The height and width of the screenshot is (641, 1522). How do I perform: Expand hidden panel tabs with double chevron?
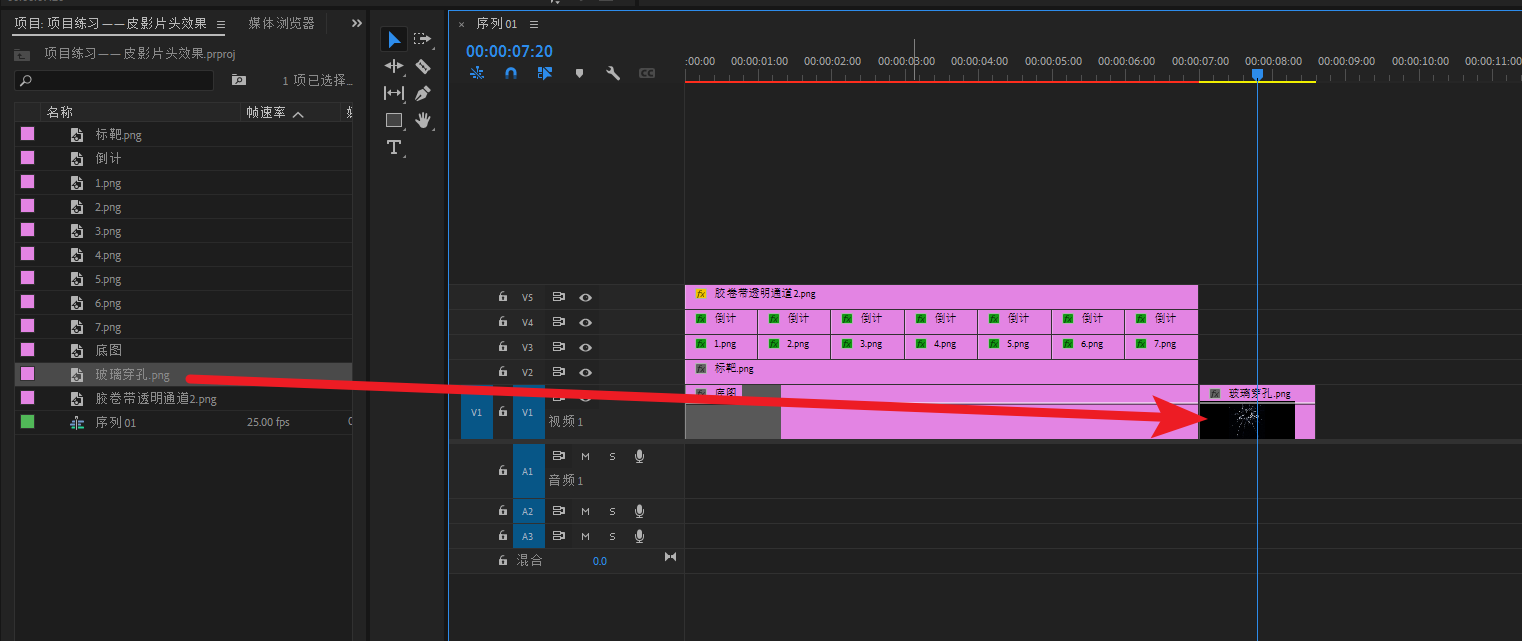tap(357, 23)
